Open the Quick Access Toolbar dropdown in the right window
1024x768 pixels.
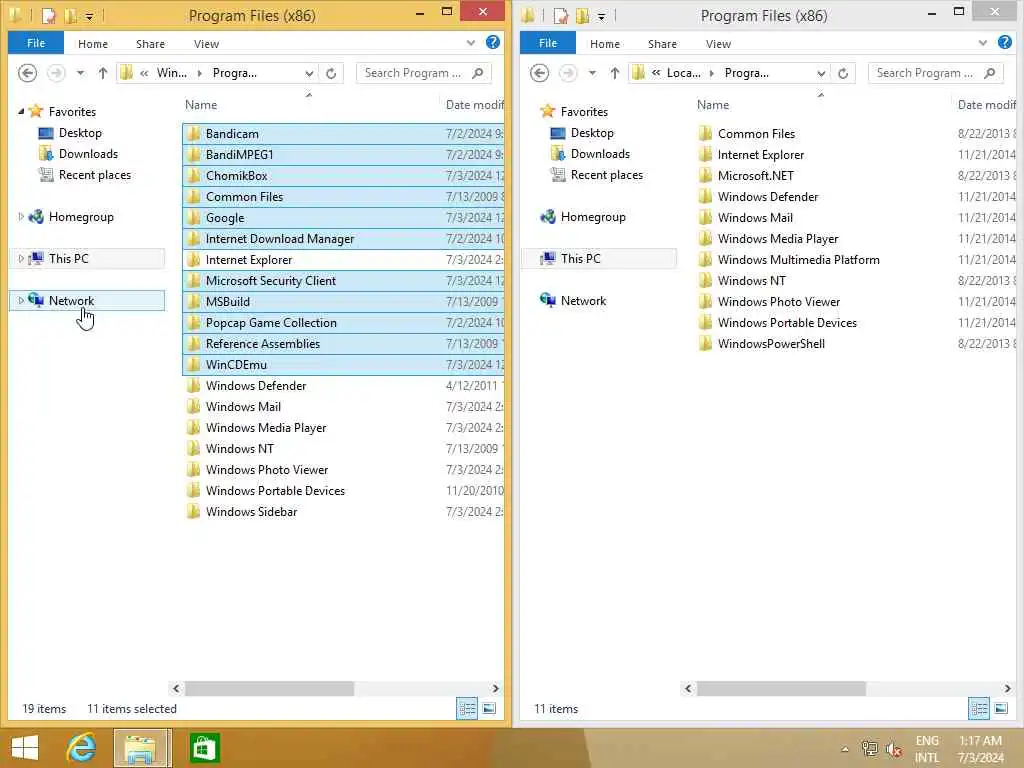(x=601, y=16)
